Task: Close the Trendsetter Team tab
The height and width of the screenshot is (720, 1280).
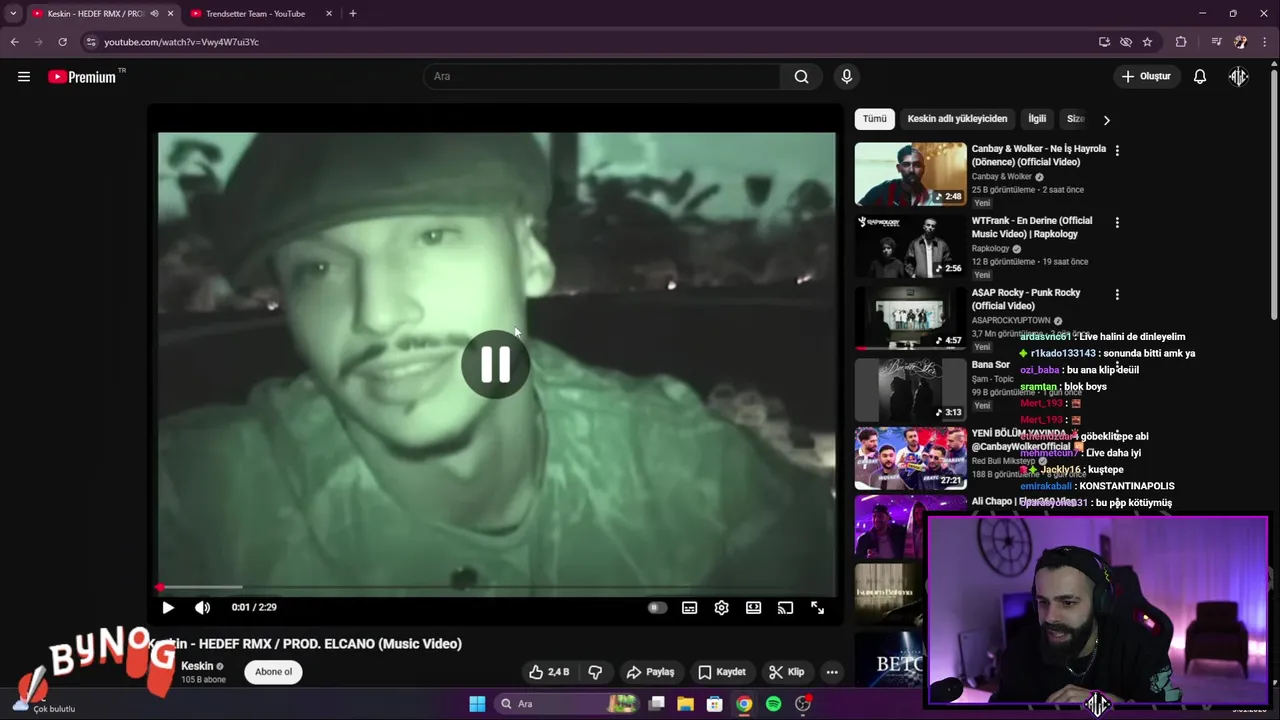Action: coord(329,14)
